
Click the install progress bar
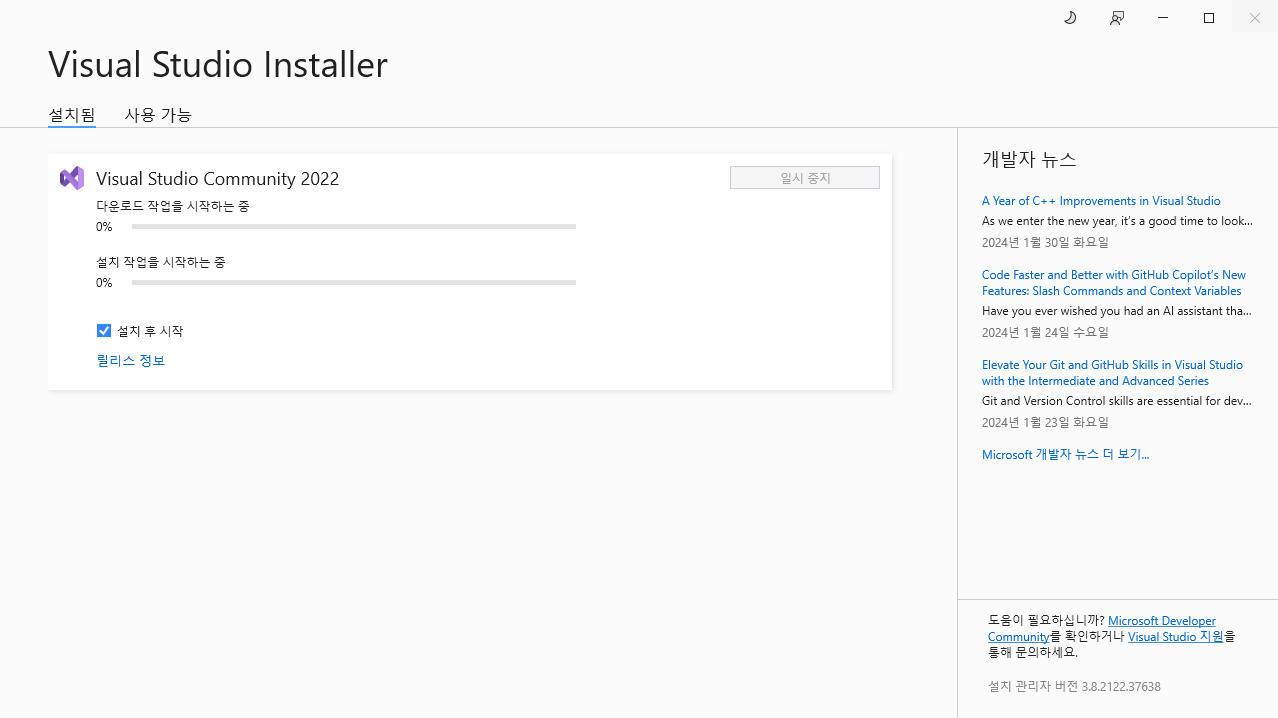pos(354,283)
